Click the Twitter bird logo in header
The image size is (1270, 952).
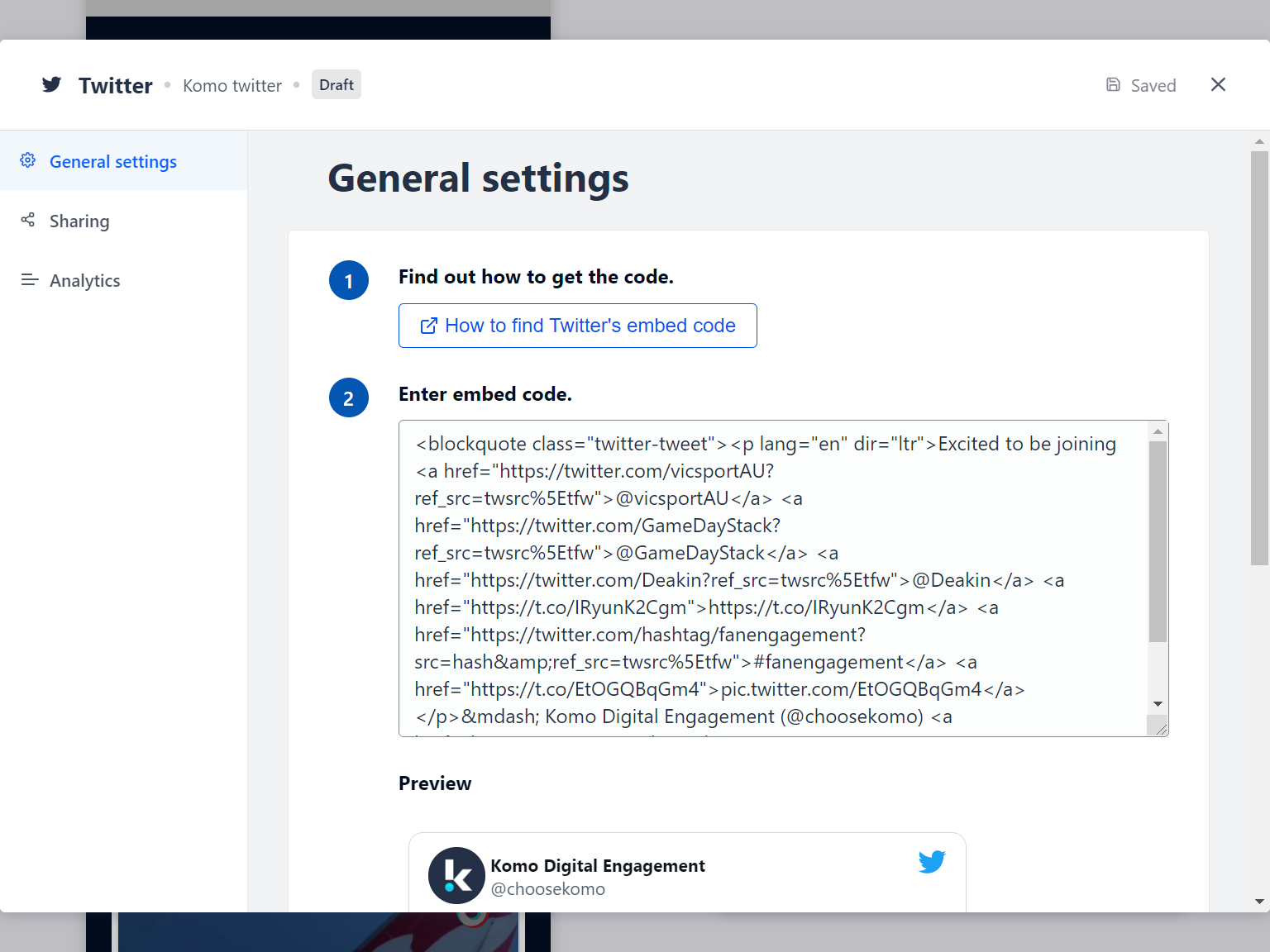pyautogui.click(x=51, y=85)
